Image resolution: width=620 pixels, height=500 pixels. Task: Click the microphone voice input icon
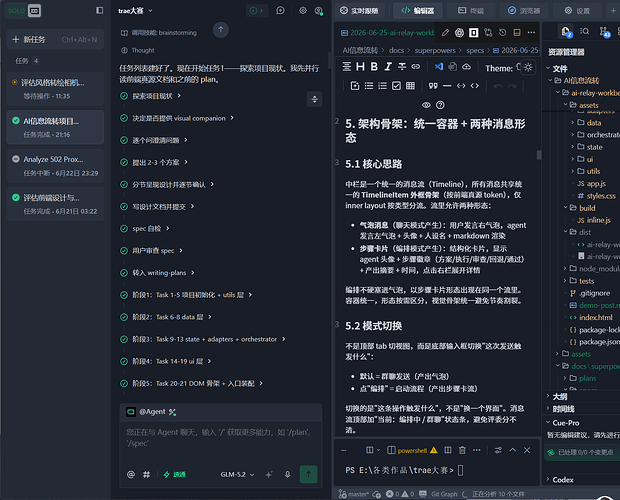pyautogui.click(x=287, y=474)
